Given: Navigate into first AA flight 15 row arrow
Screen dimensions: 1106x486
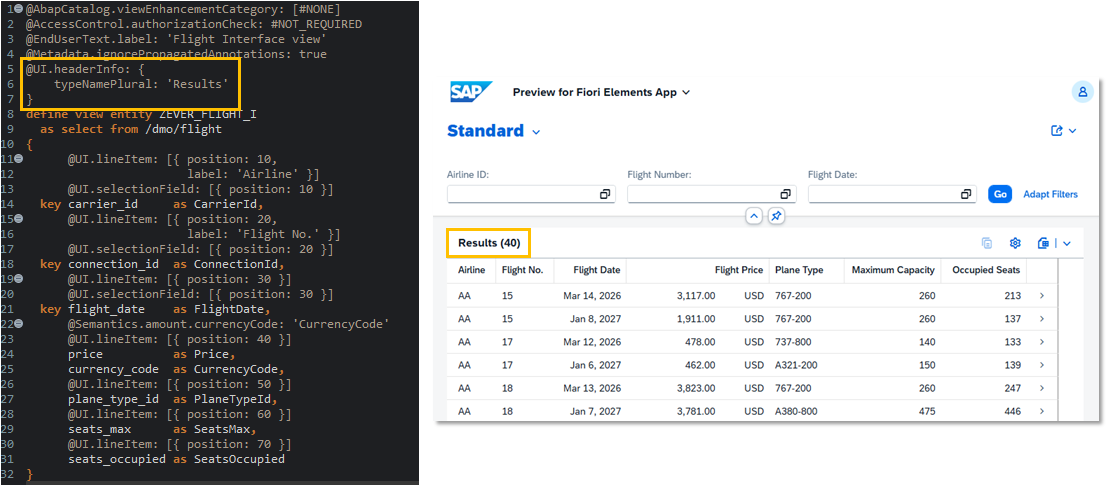Looking at the screenshot, I should pos(1042,296).
